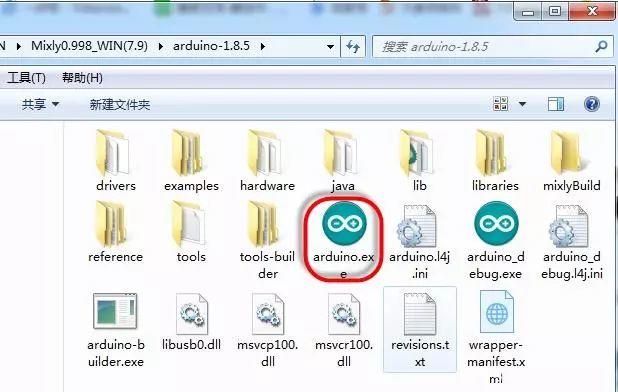618x392 pixels.
Task: Open the 共享 dropdown
Action: click(40, 104)
